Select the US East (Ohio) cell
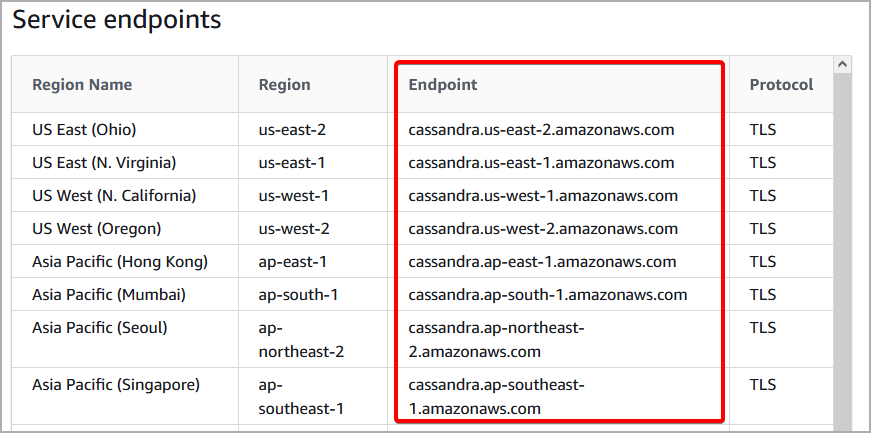871x433 pixels. (84, 129)
